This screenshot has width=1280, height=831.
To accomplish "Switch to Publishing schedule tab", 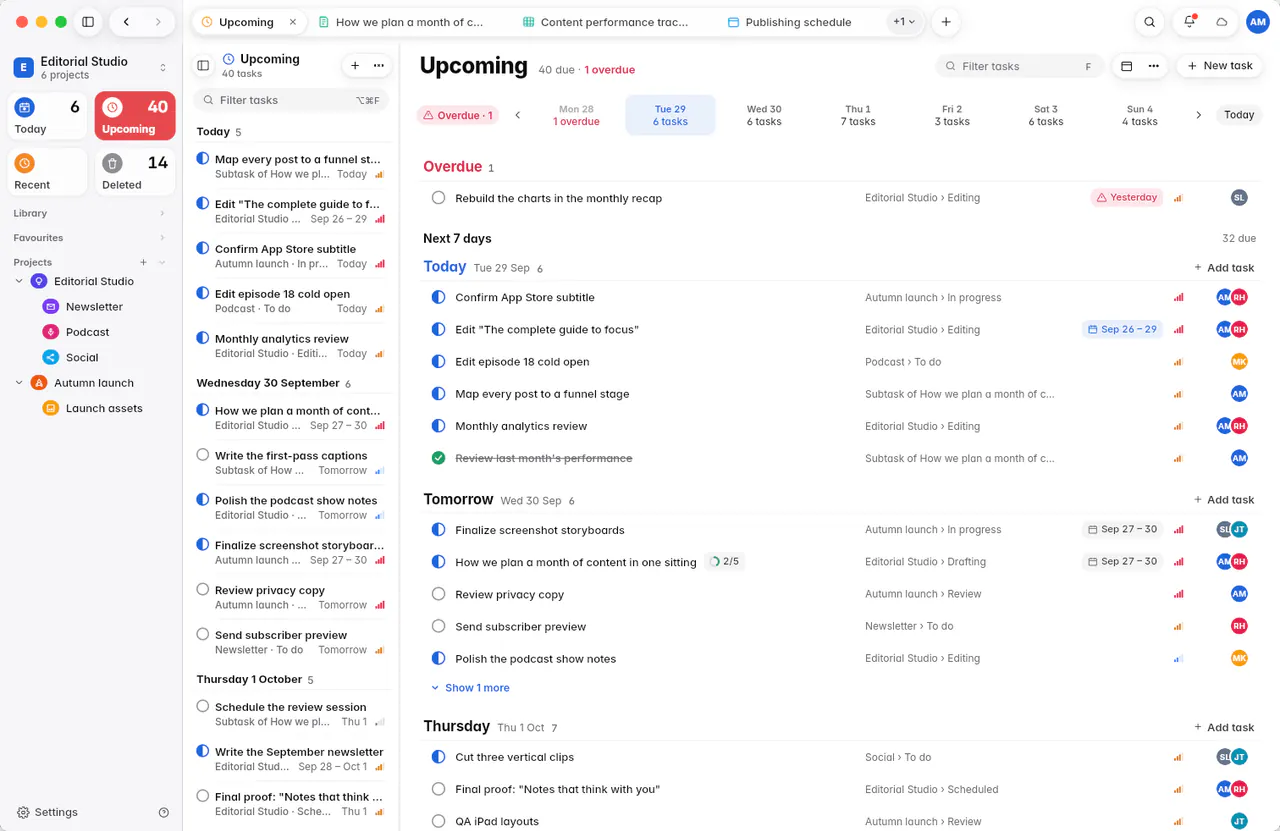I will coord(789,22).
